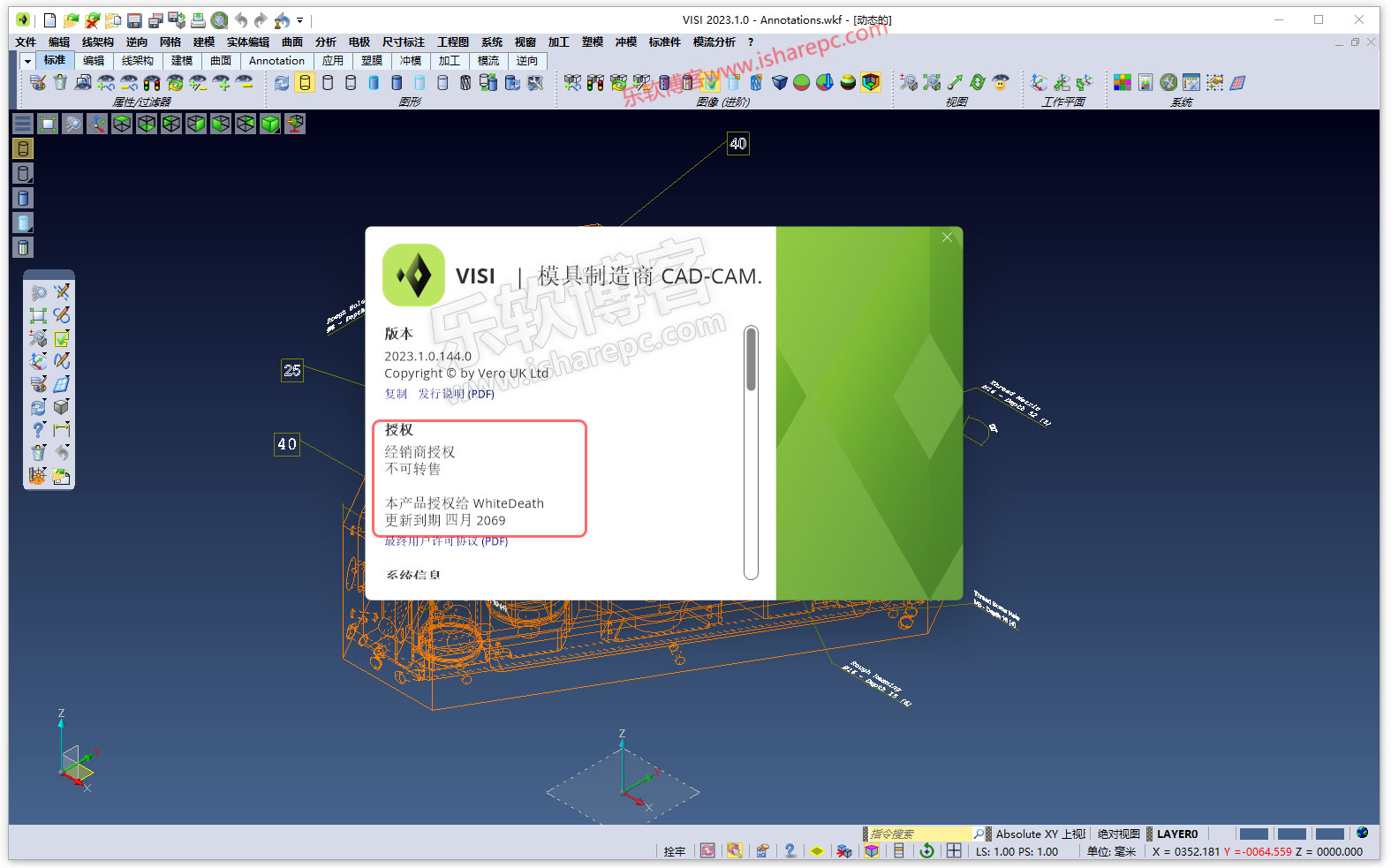The height and width of the screenshot is (868, 1391).
Task: Switch to the solid blue shaded cylinder mode
Action: [397, 82]
